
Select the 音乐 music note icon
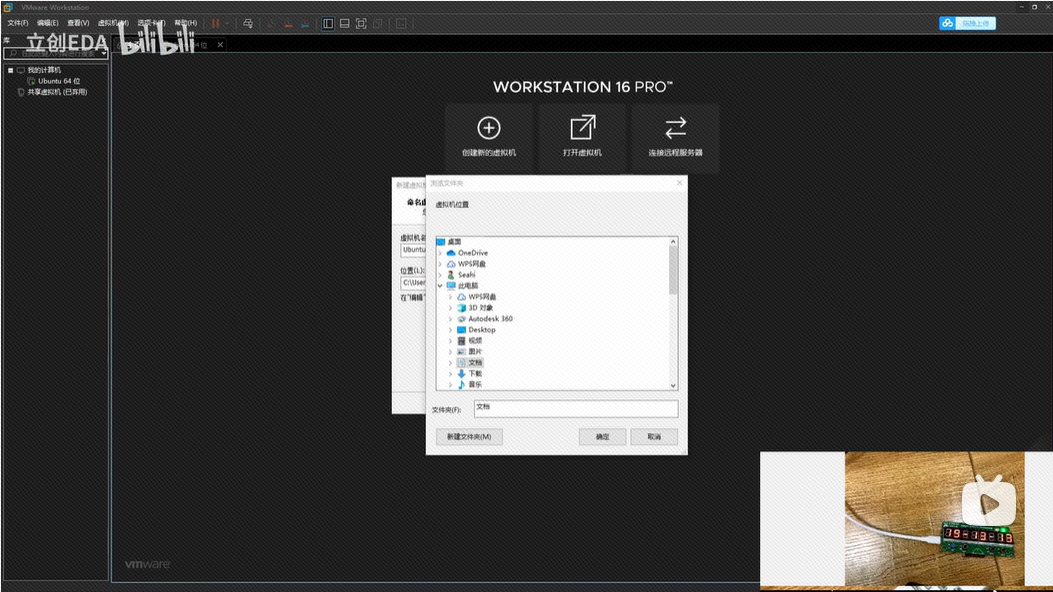pos(461,385)
